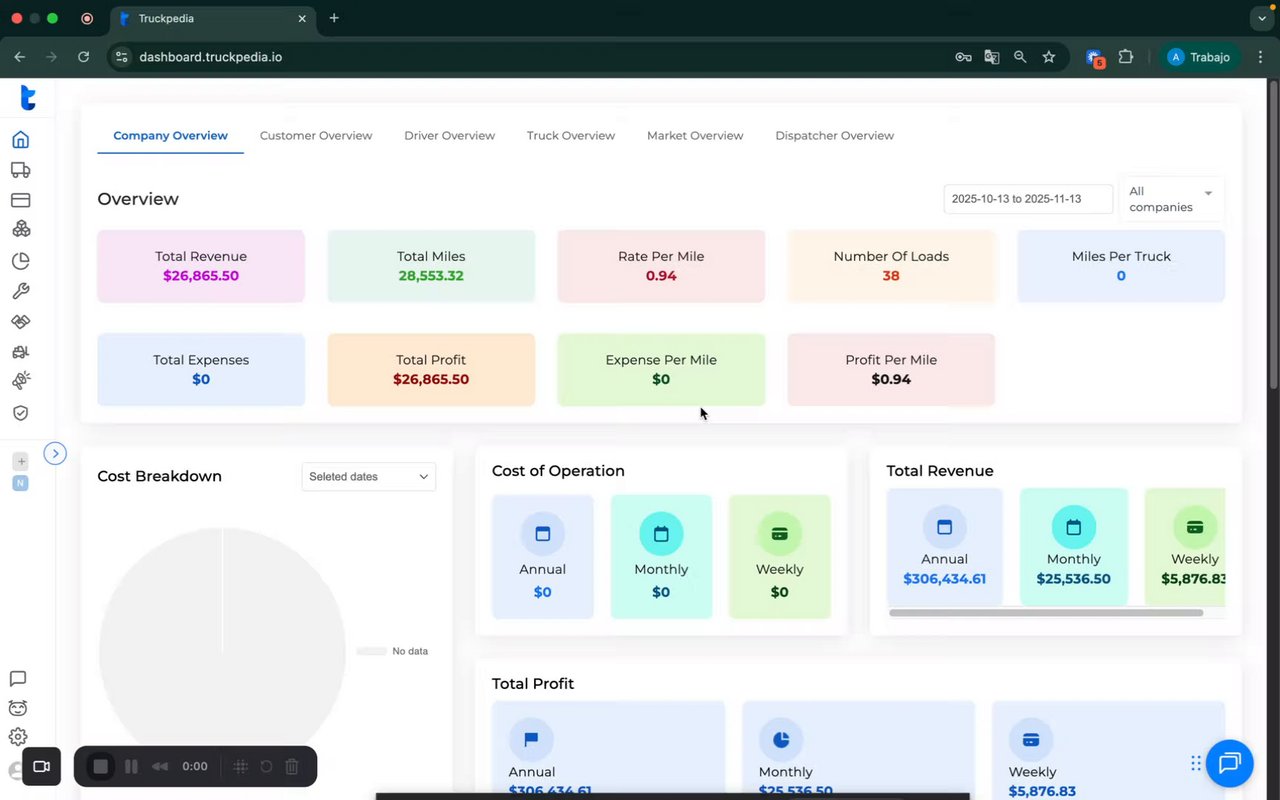The height and width of the screenshot is (800, 1280).
Task: Open the Home dashboard sidebar icon
Action: click(x=20, y=139)
